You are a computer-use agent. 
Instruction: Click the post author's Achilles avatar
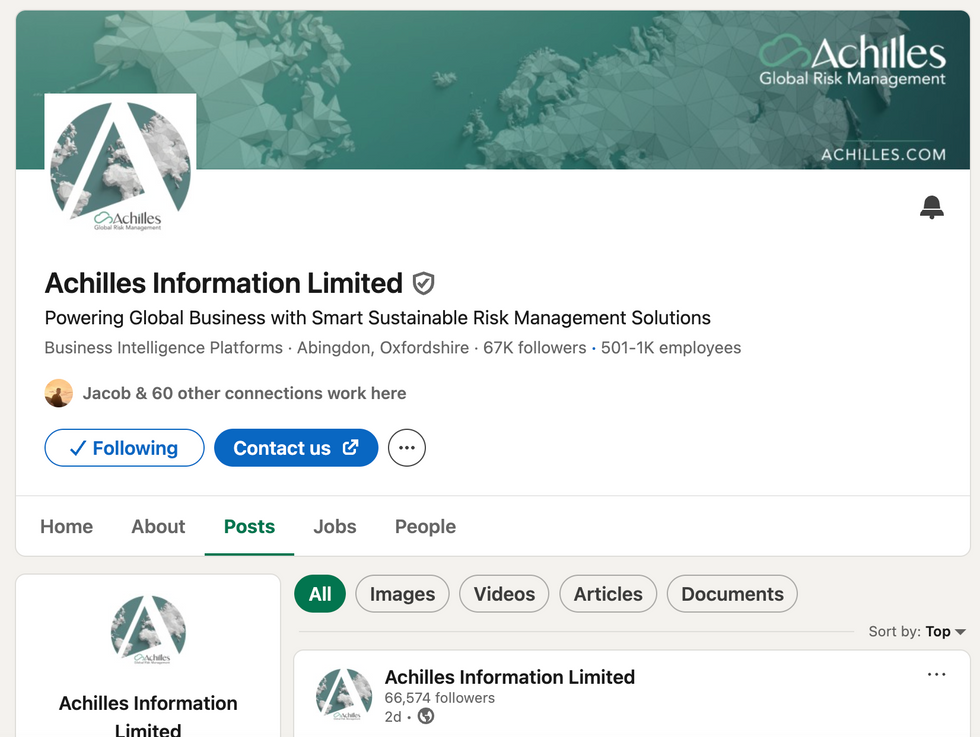[x=344, y=695]
